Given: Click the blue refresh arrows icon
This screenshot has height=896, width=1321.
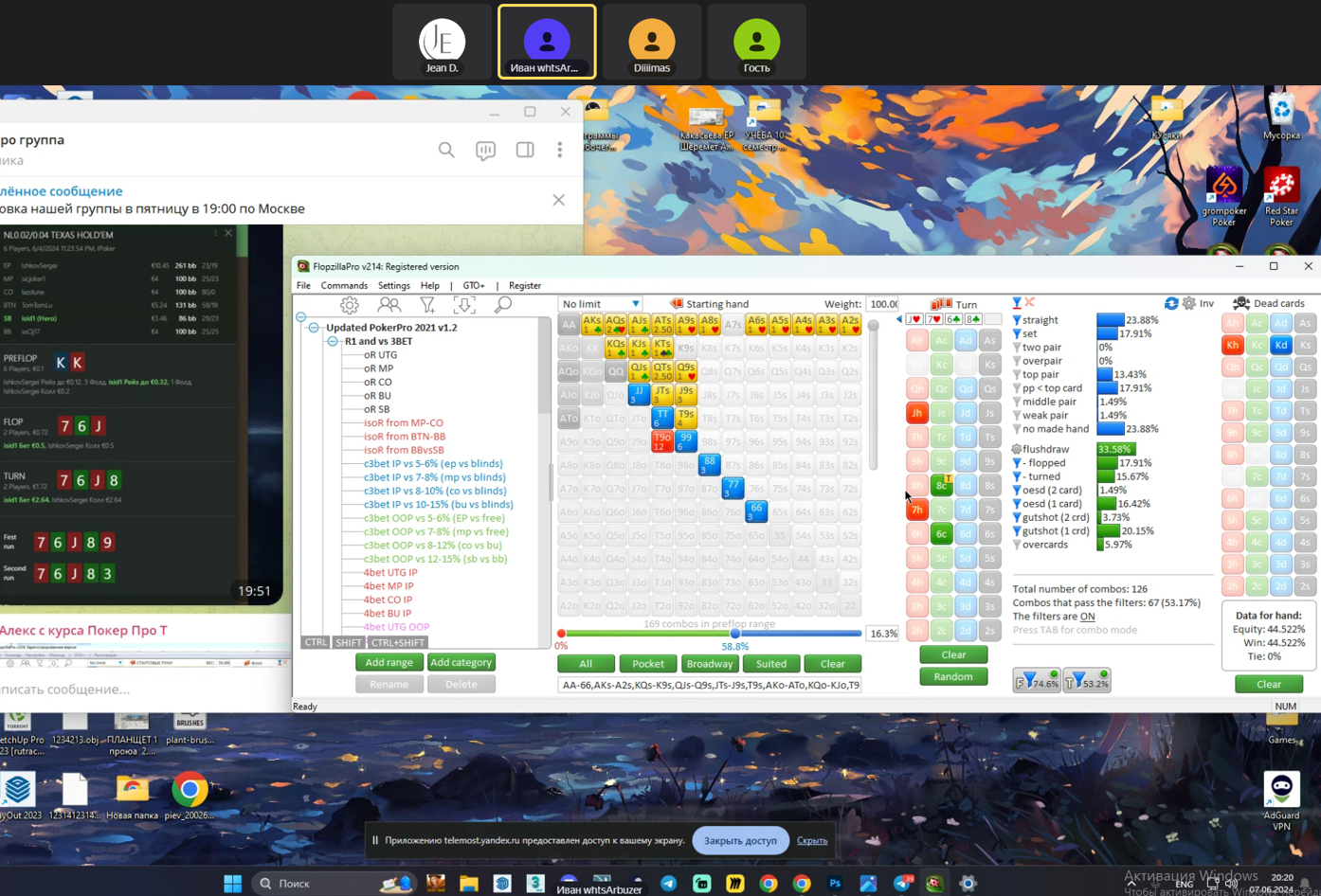Looking at the screenshot, I should [x=1171, y=303].
